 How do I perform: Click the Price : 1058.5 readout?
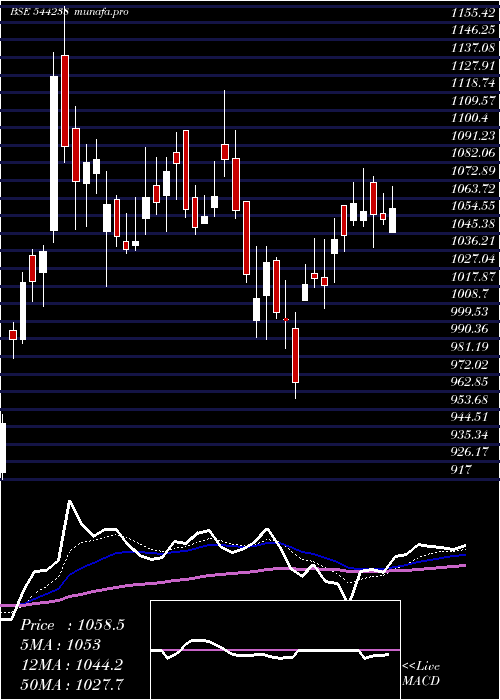point(72,625)
